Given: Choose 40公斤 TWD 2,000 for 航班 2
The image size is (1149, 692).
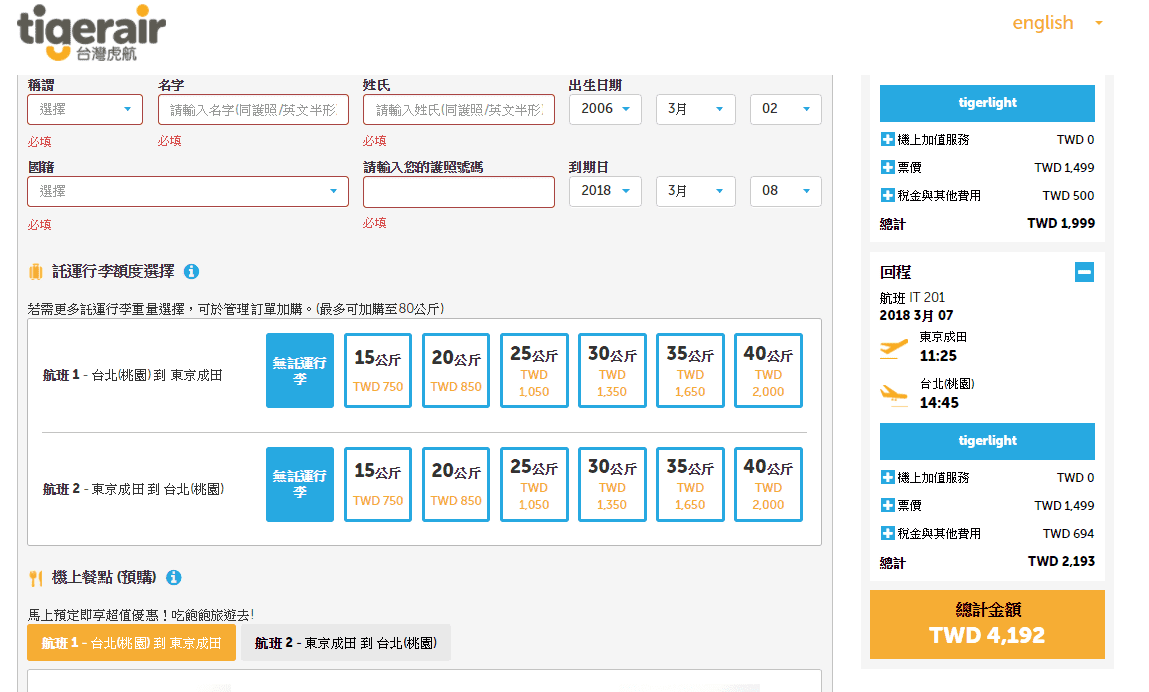Looking at the screenshot, I should click(x=768, y=485).
